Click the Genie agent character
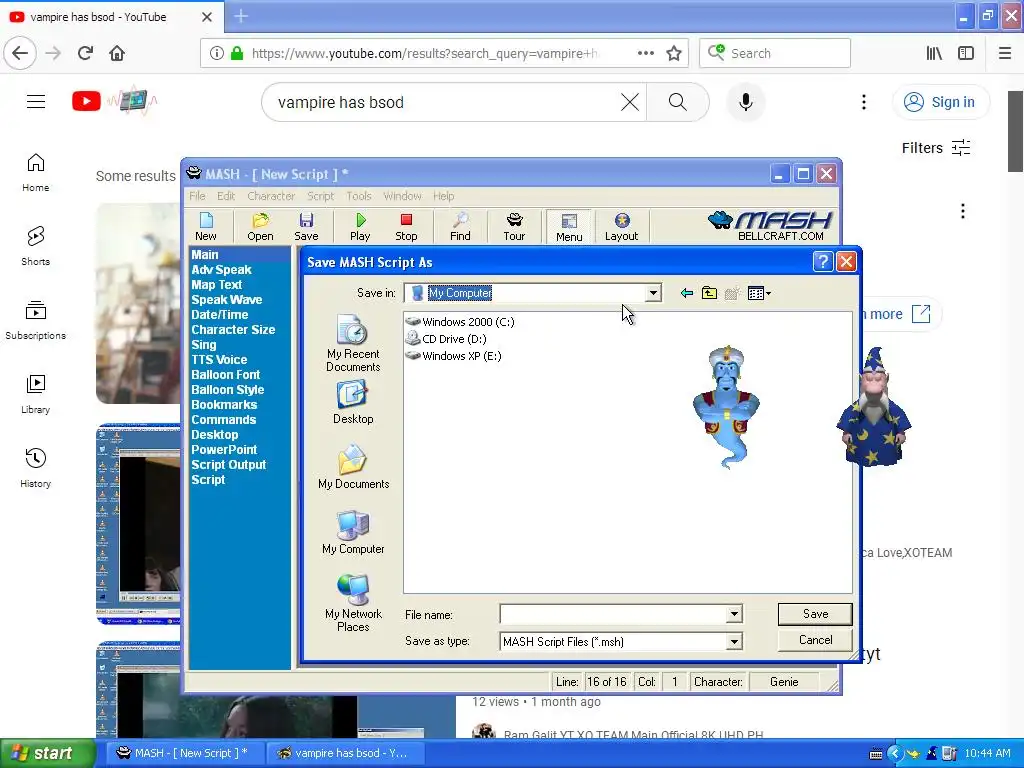 coord(726,406)
